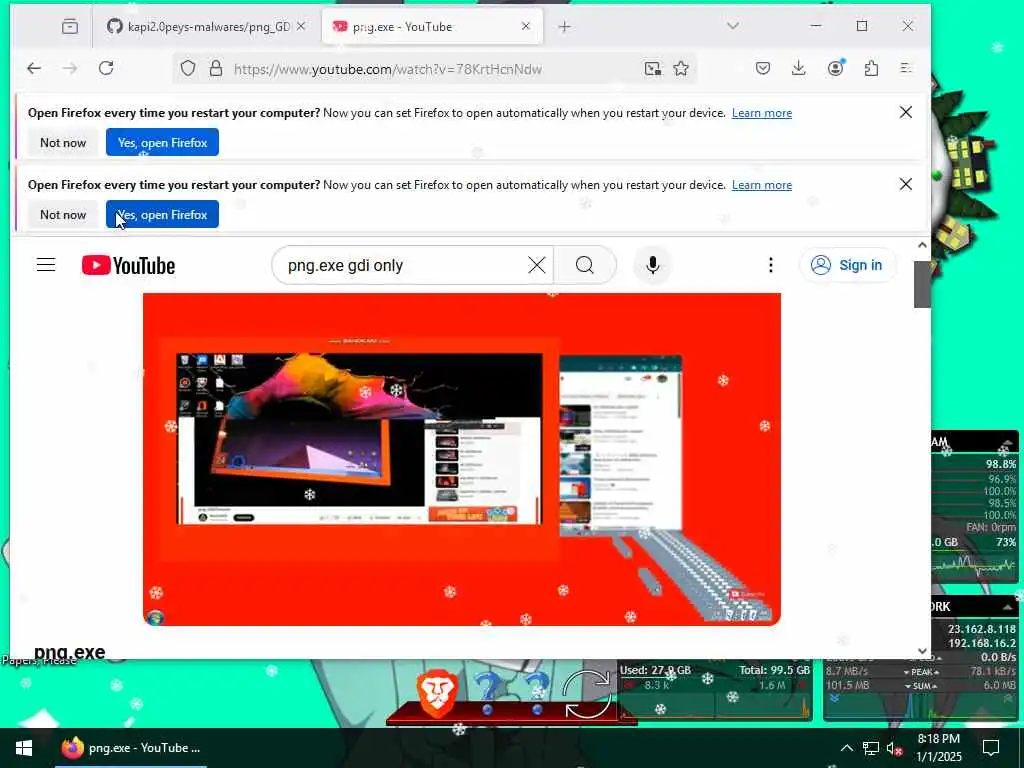
Task: View site security padlock info
Action: pos(216,69)
